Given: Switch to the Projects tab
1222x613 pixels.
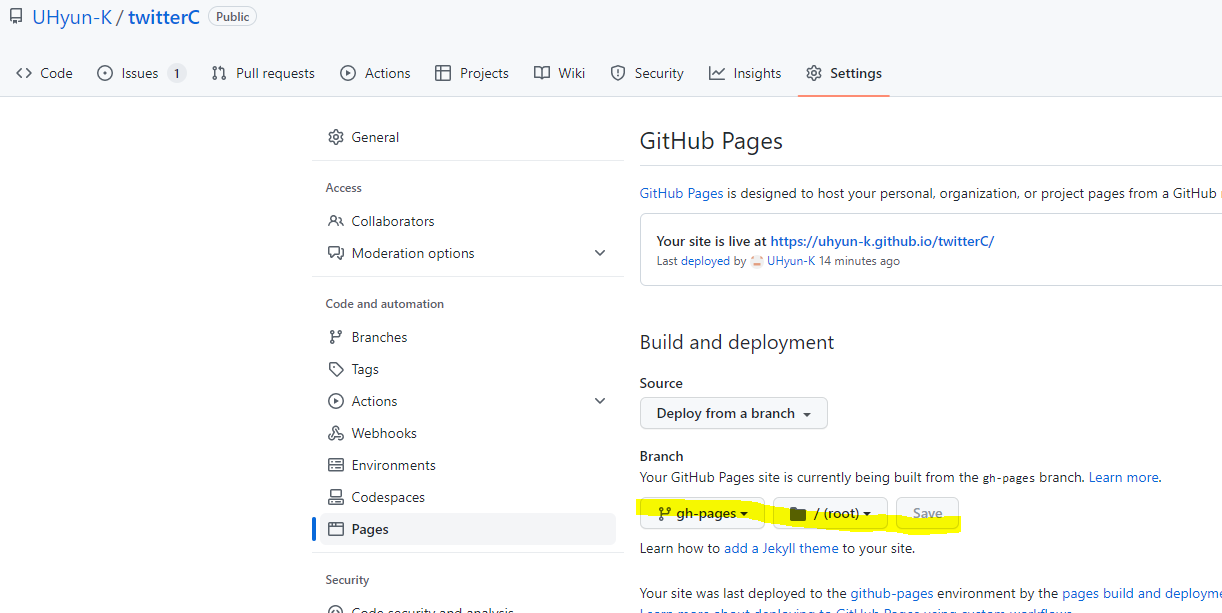Looking at the screenshot, I should pyautogui.click(x=472, y=73).
